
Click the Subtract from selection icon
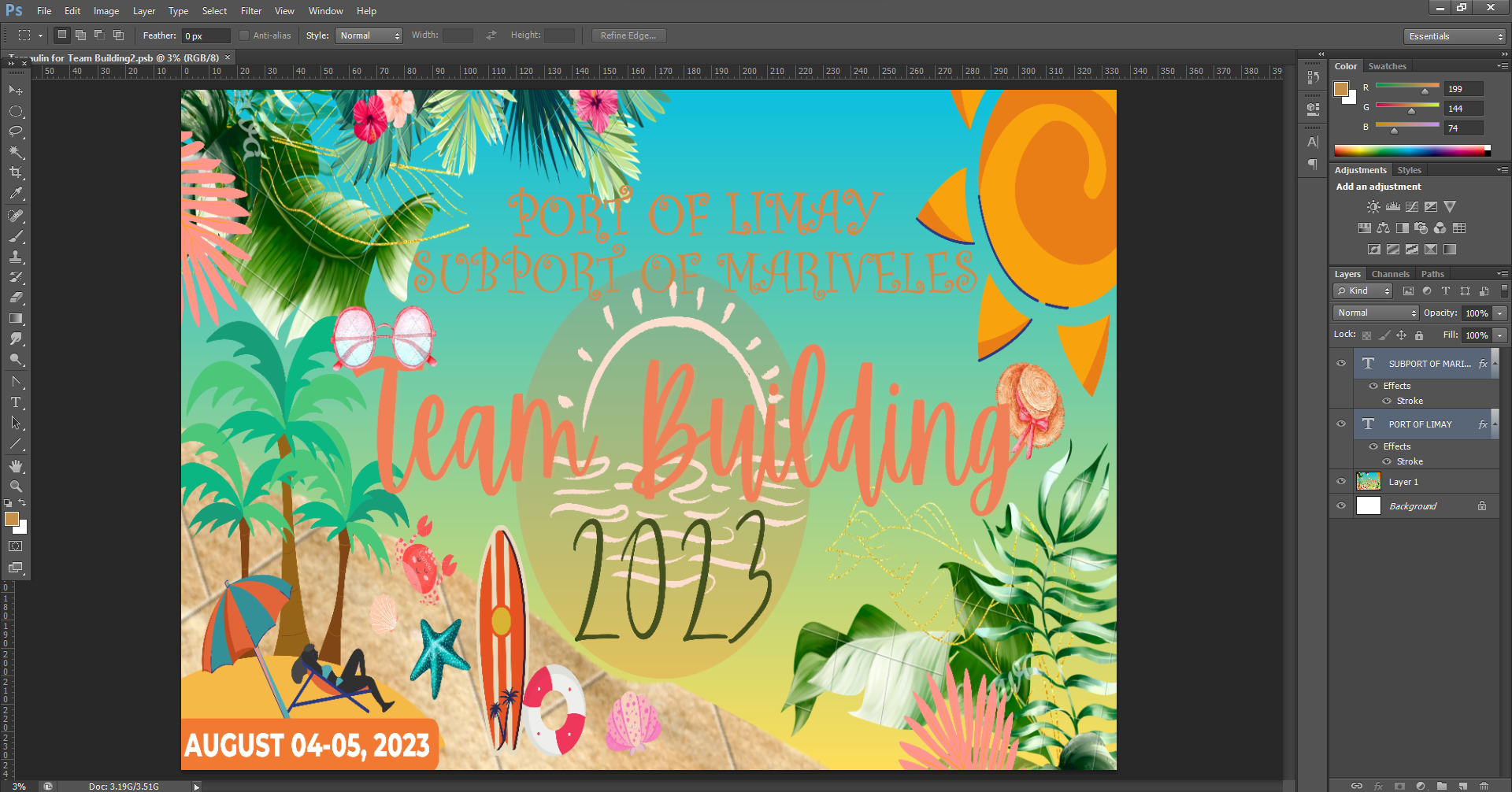(99, 35)
